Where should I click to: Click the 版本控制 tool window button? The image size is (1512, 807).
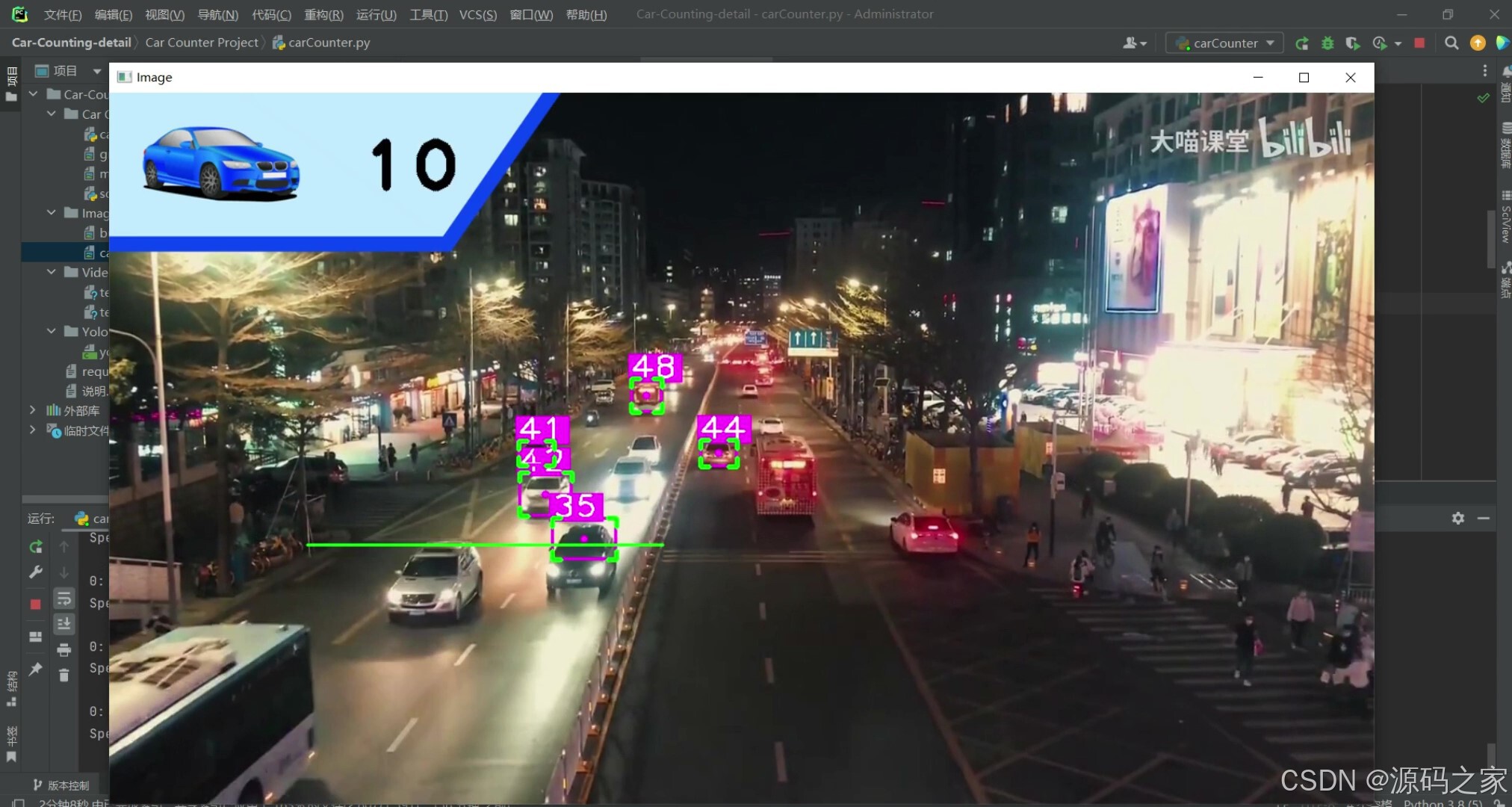click(x=61, y=785)
